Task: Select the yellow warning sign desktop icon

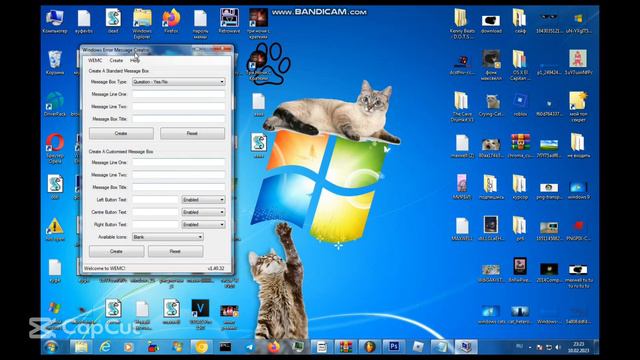Action: click(x=55, y=230)
